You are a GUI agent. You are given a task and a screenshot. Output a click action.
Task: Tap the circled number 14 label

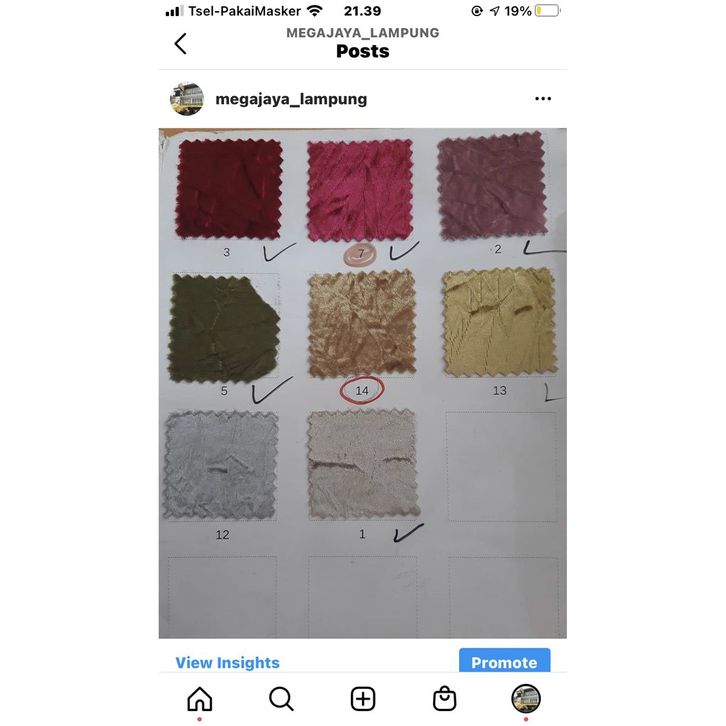362,390
